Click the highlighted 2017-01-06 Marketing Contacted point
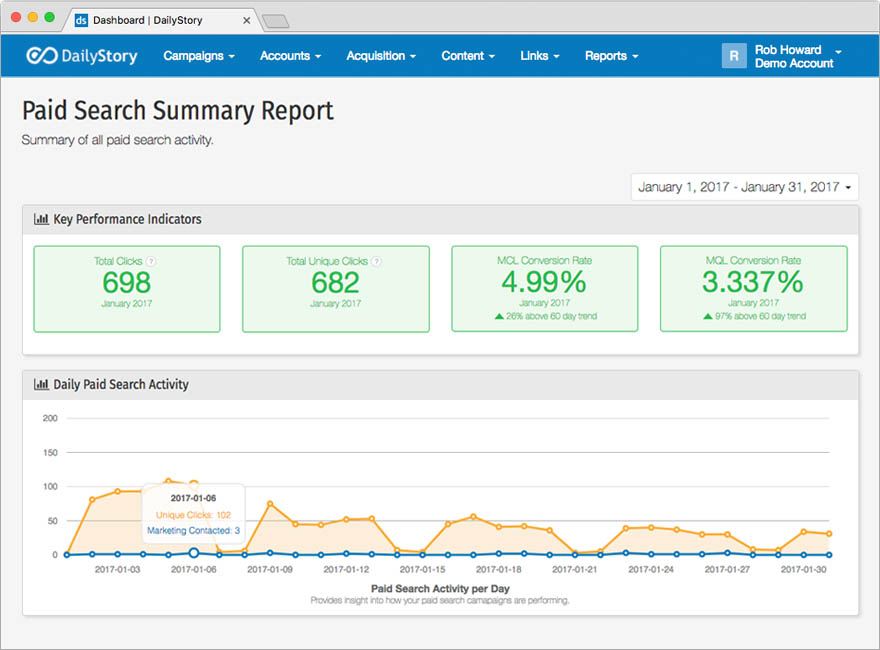Screen dimensions: 880x650 click(194, 553)
